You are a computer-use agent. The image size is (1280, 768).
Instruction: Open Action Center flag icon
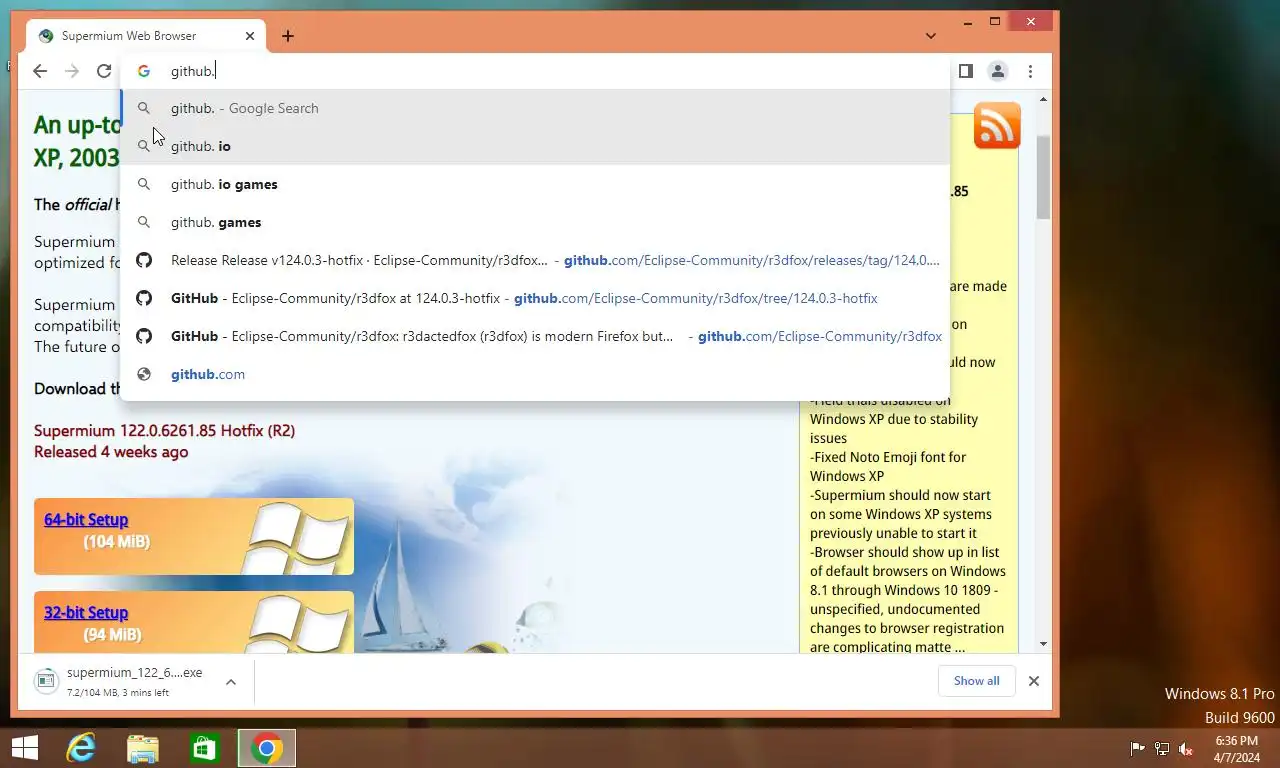1137,749
